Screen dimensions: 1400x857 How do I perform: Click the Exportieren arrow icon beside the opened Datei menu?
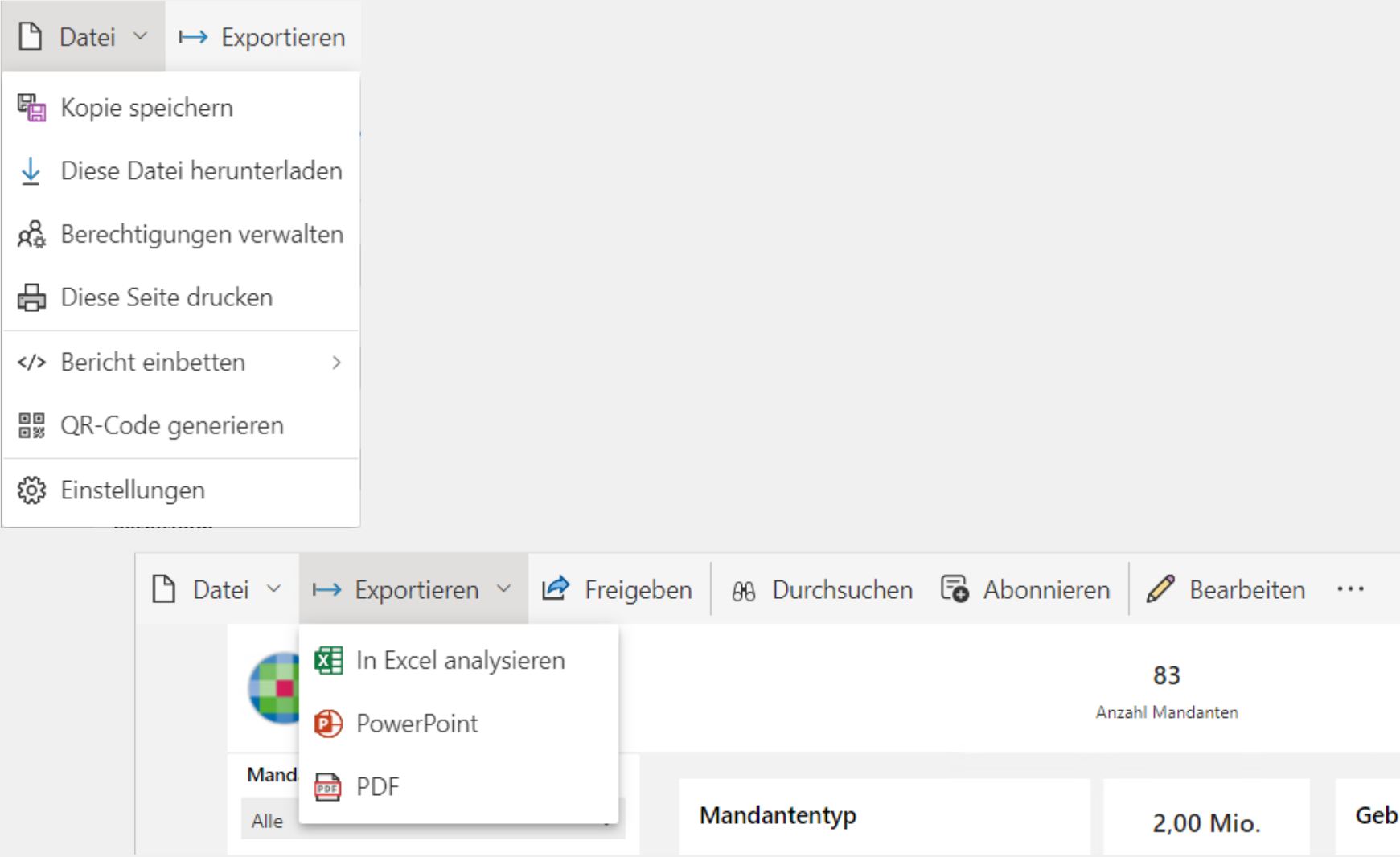(193, 37)
